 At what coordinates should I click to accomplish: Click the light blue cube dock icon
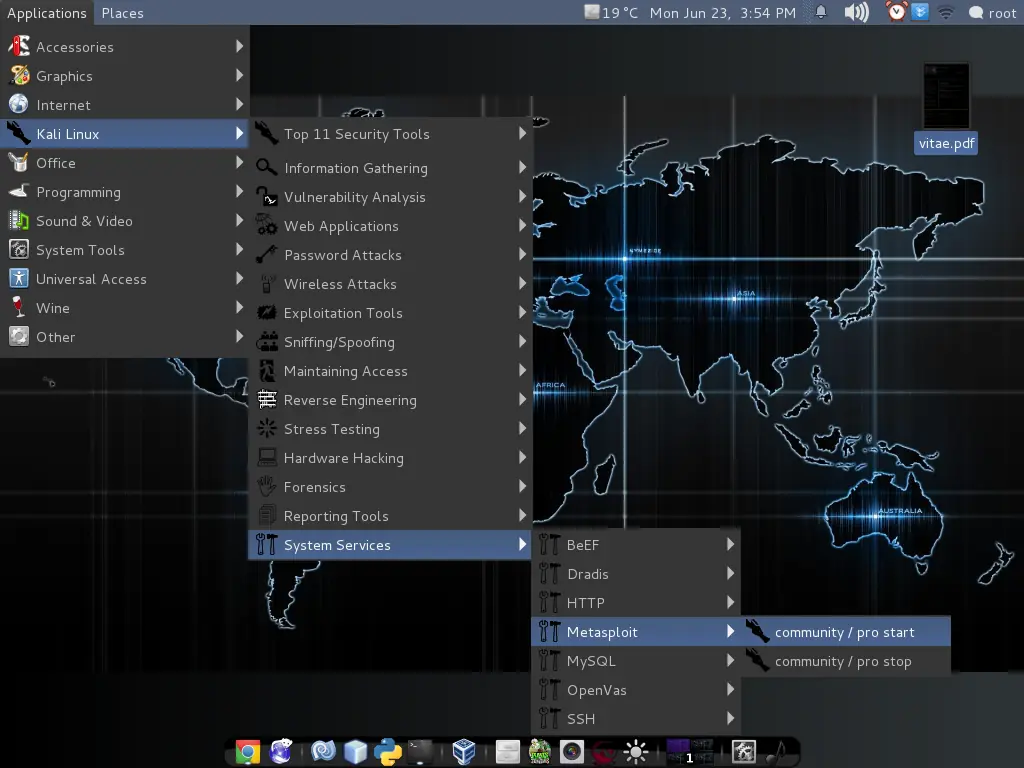[355, 752]
